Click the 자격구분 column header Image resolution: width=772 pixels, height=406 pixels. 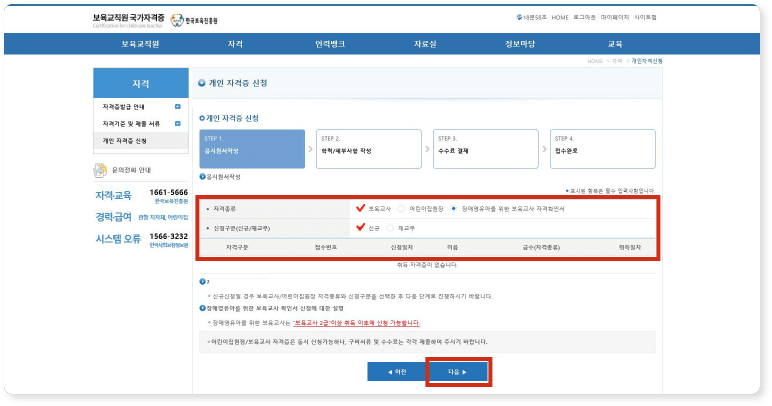pos(237,248)
